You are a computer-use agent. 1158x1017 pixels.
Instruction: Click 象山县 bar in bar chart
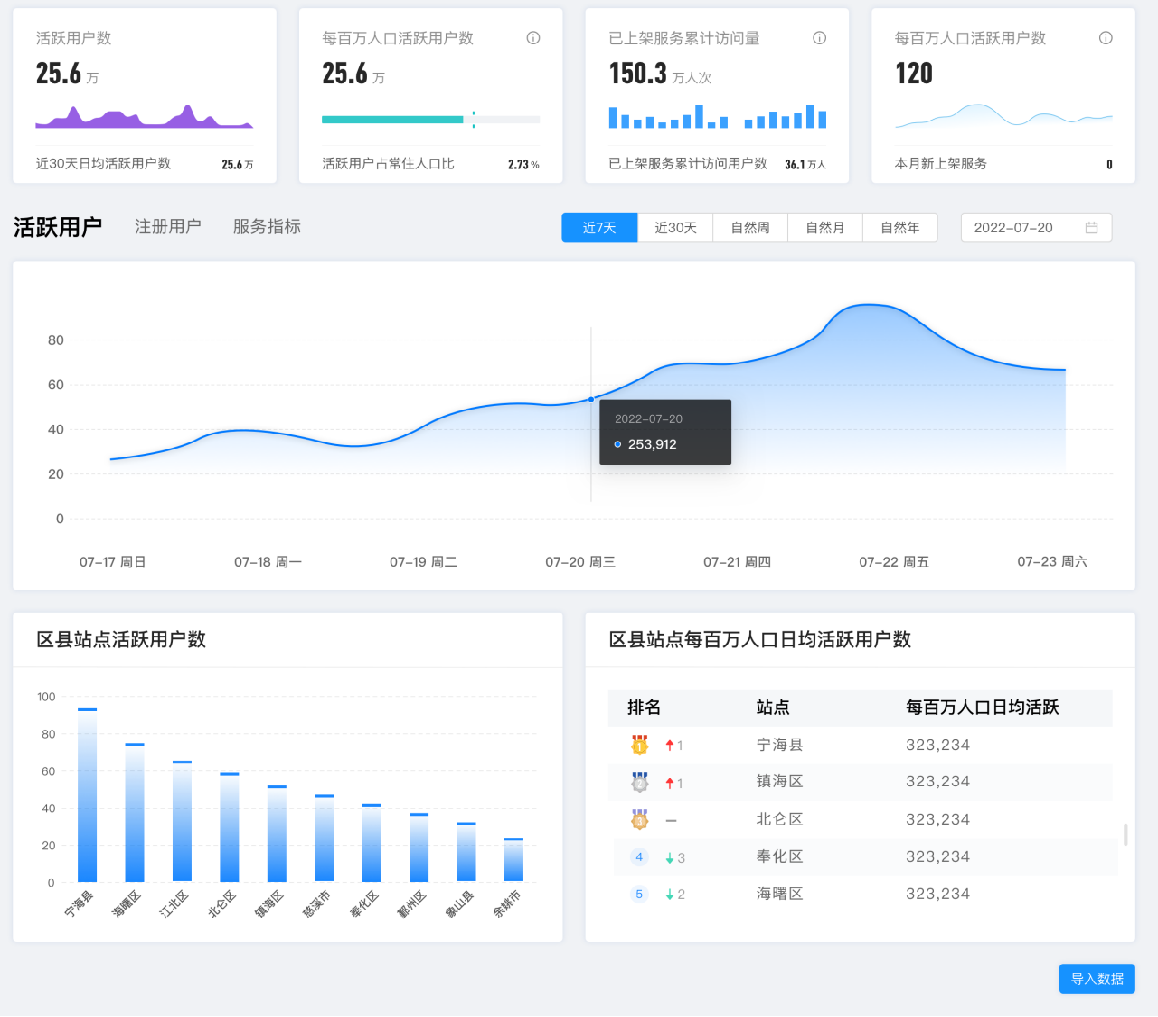(466, 852)
